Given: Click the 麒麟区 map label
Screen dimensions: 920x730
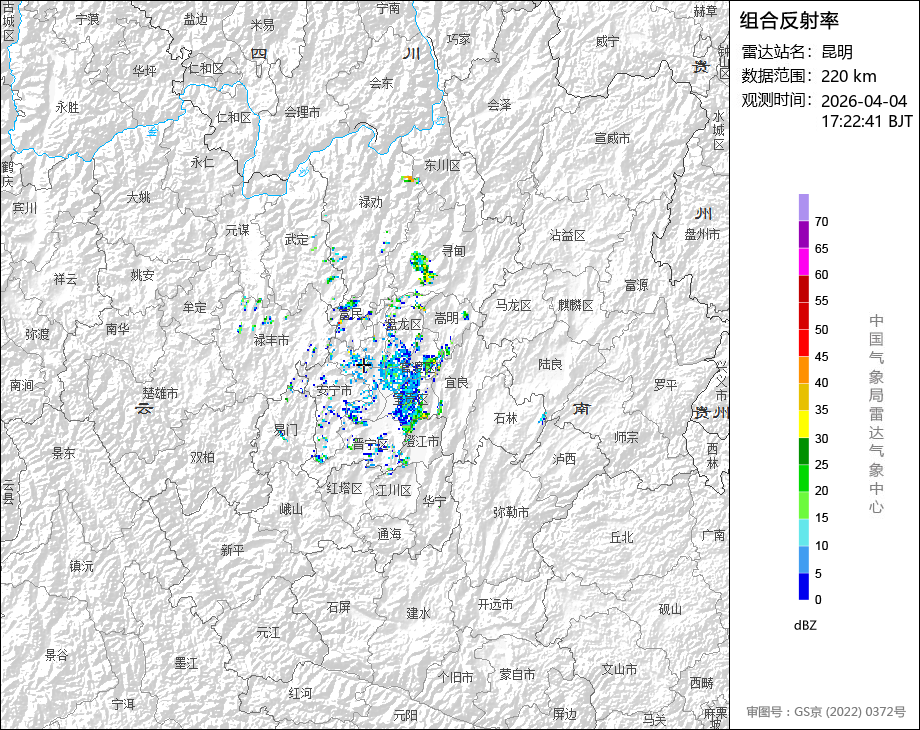Looking at the screenshot, I should pyautogui.click(x=576, y=305).
